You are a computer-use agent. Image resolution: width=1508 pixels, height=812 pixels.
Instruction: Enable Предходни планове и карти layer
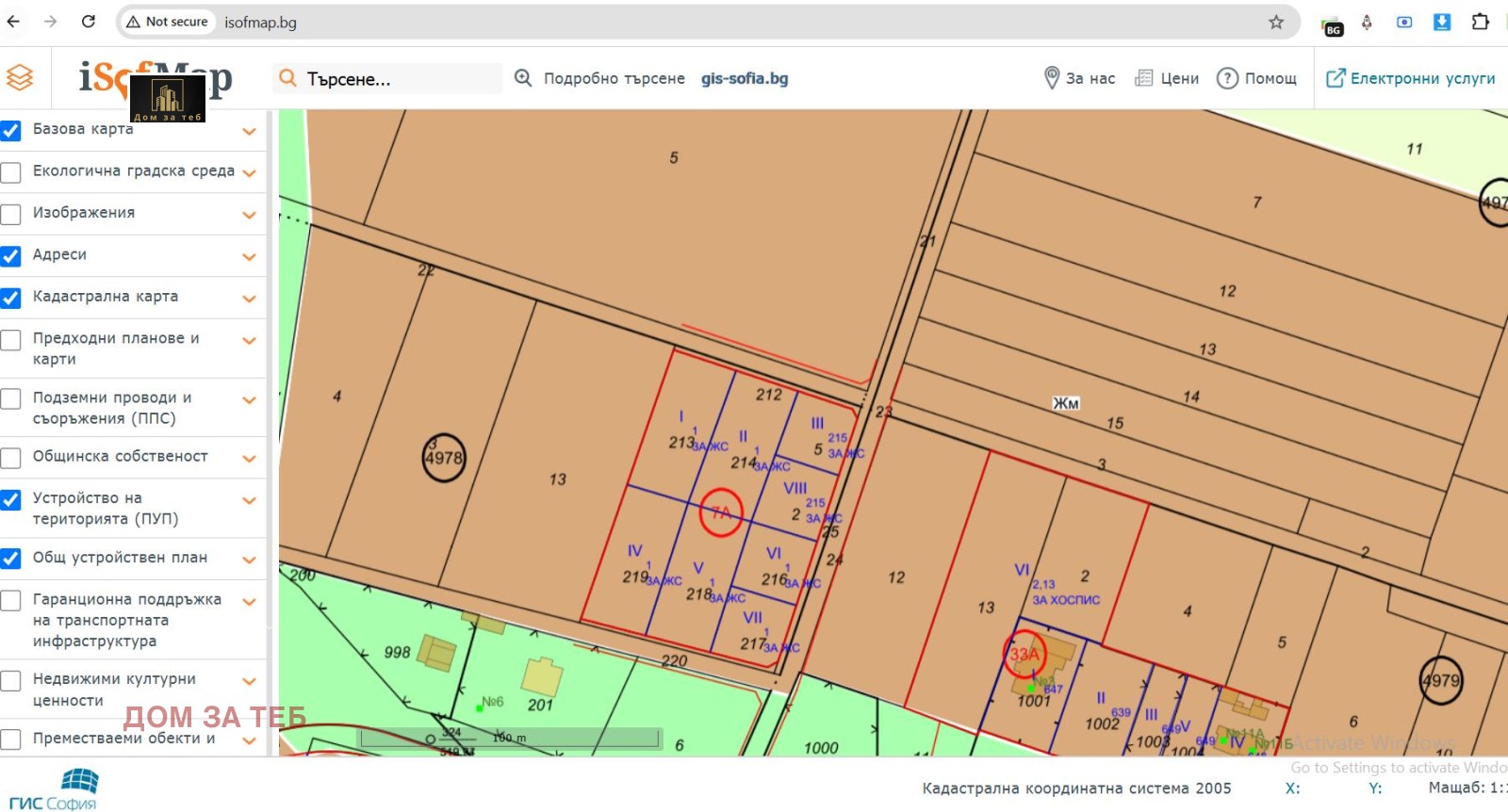pyautogui.click(x=11, y=339)
